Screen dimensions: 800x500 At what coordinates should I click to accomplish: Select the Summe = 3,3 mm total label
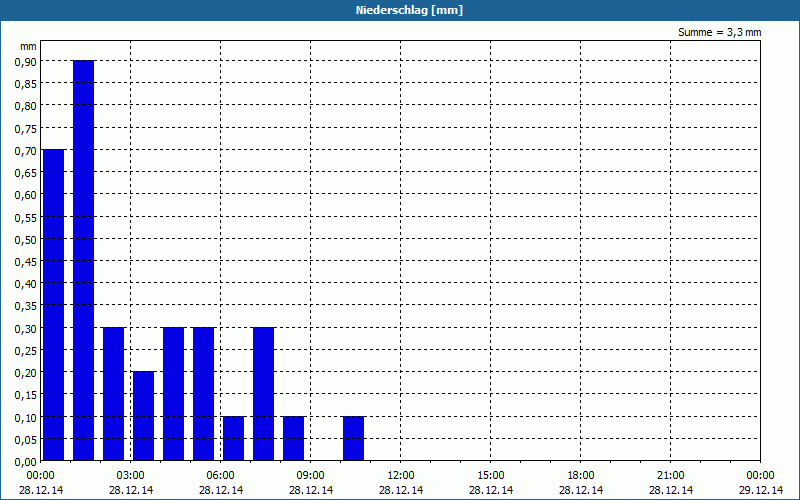(719, 32)
